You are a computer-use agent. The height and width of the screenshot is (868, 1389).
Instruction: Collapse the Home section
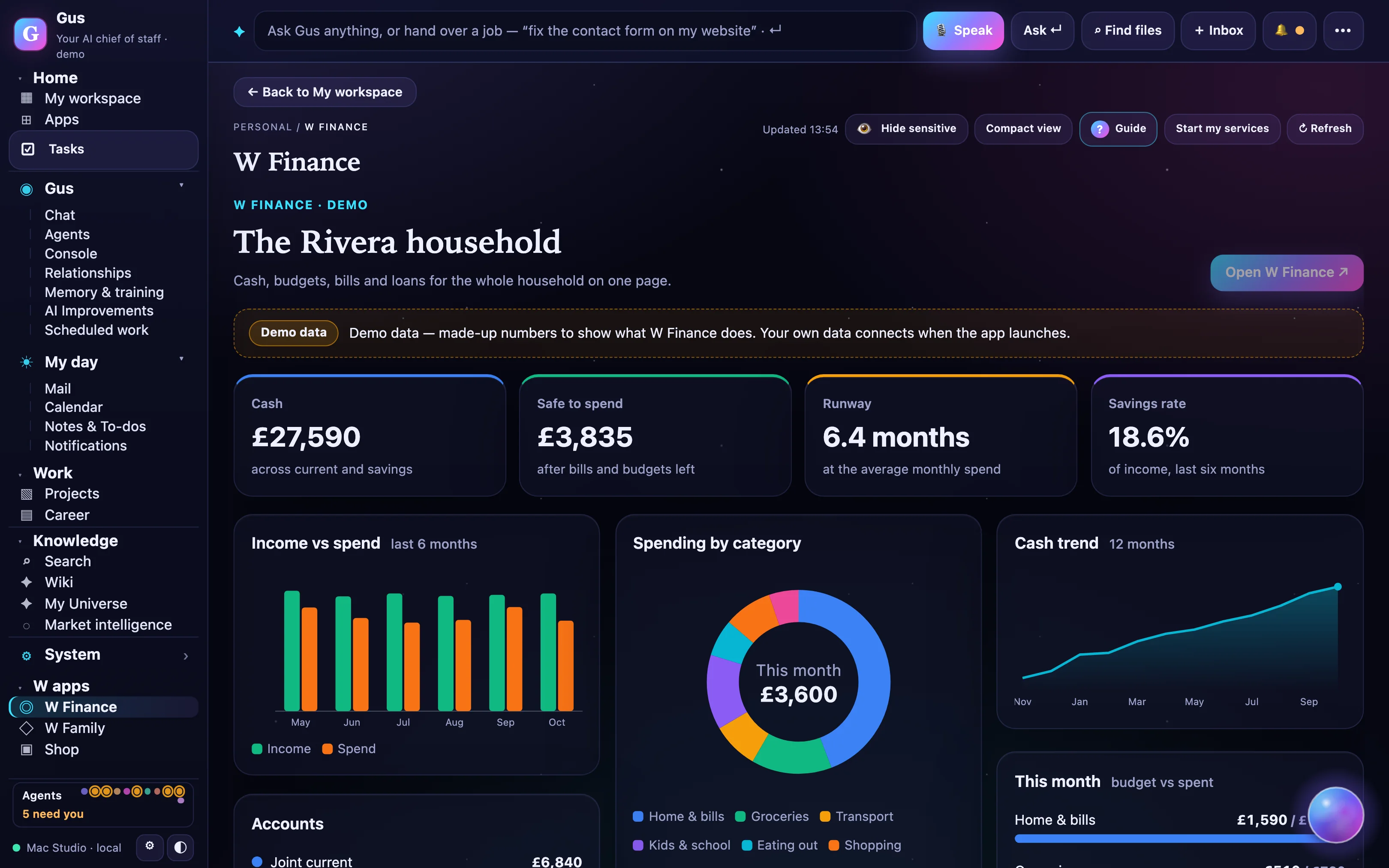click(20, 78)
